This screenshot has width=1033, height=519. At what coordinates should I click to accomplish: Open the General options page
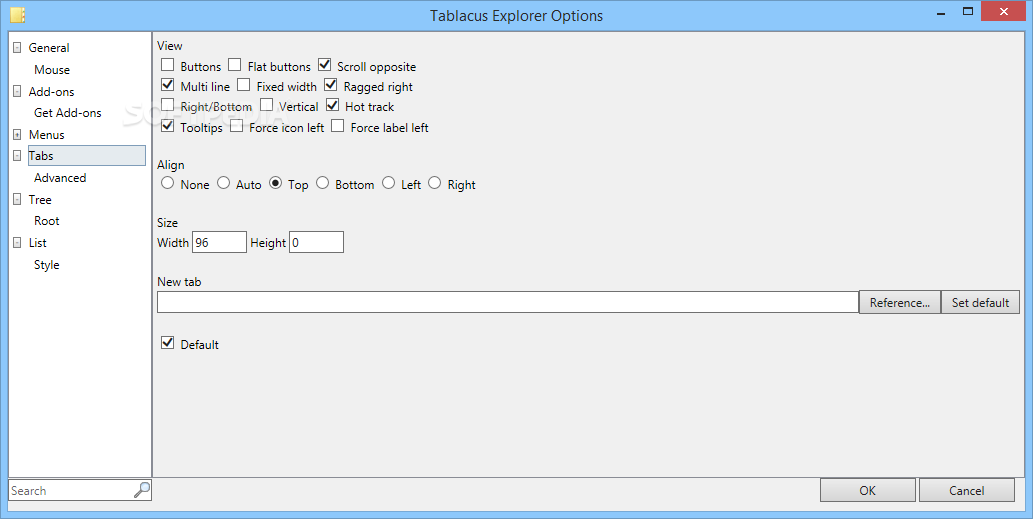pyautogui.click(x=49, y=48)
